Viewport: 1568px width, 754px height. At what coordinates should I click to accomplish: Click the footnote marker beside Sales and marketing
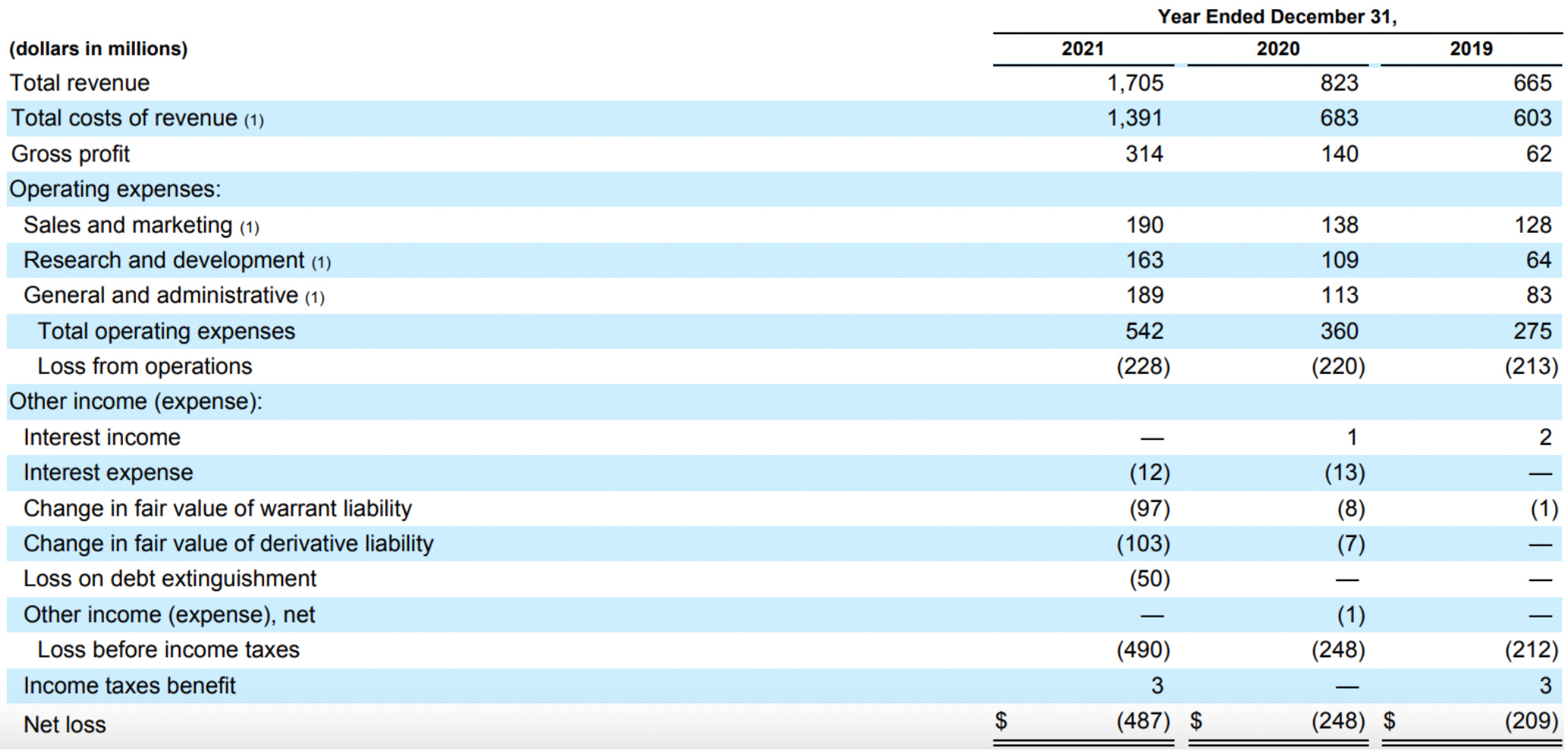249,225
